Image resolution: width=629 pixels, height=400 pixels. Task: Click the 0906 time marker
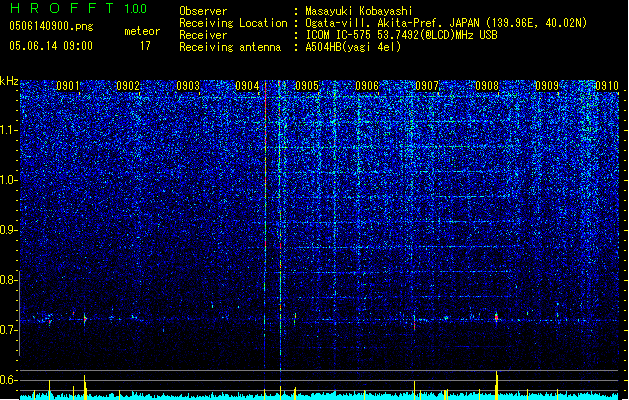coord(367,86)
